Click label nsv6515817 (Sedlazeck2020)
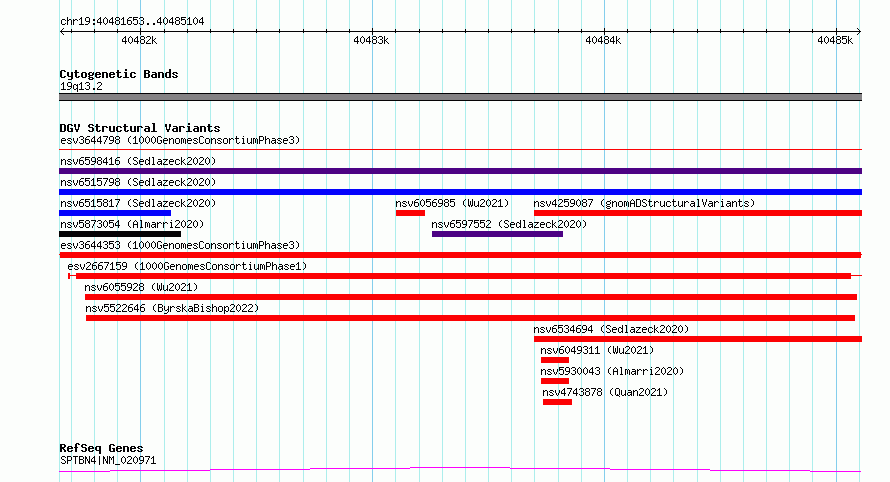Screen dimensions: 890x482 pyautogui.click(x=138, y=203)
